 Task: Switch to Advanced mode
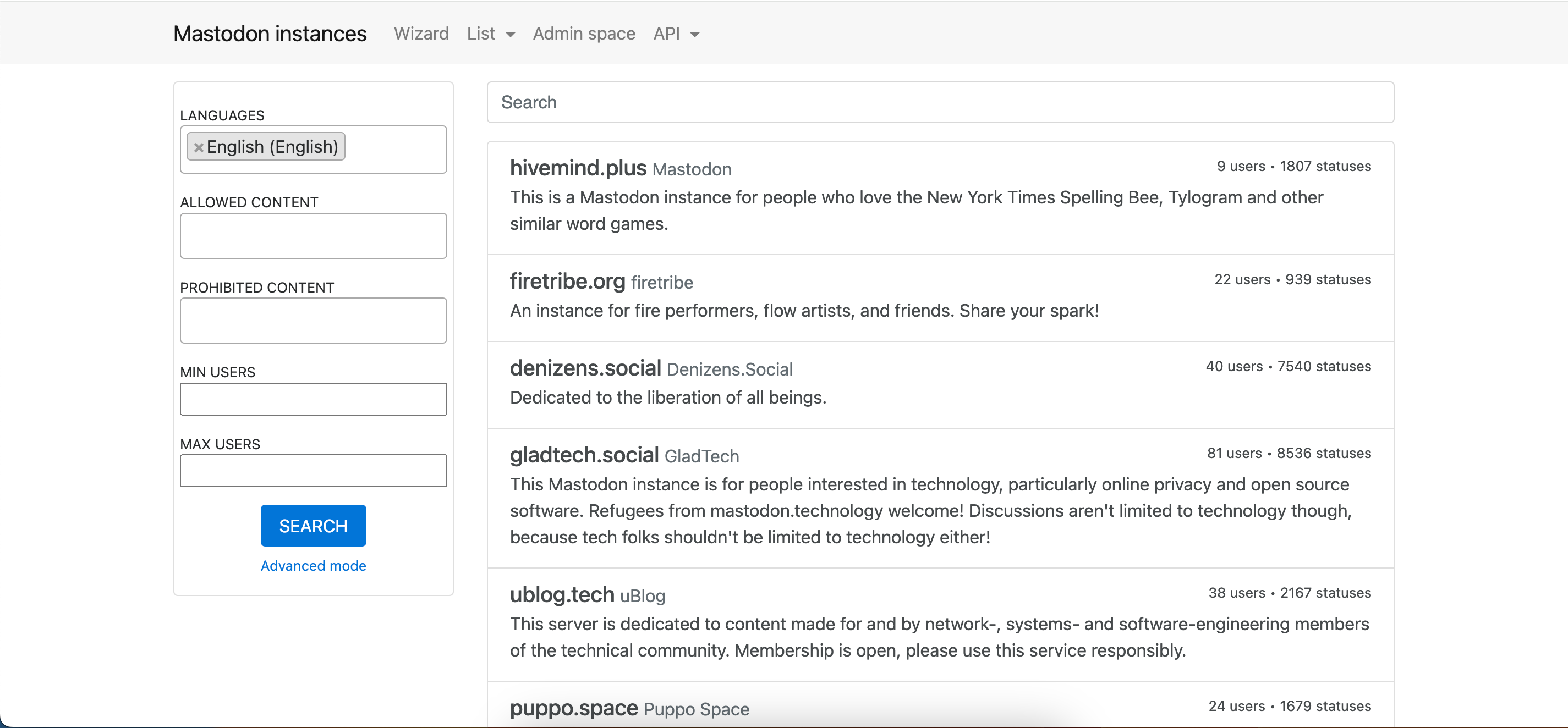[x=313, y=566]
